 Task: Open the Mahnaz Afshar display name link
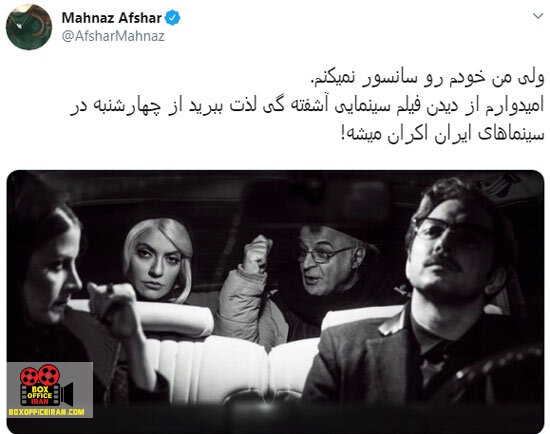[x=112, y=18]
